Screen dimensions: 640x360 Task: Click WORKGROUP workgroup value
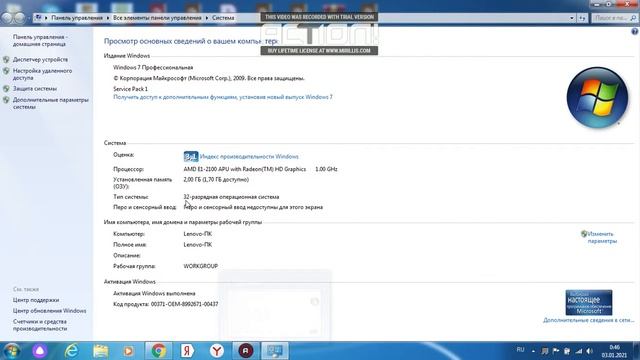[x=200, y=266]
